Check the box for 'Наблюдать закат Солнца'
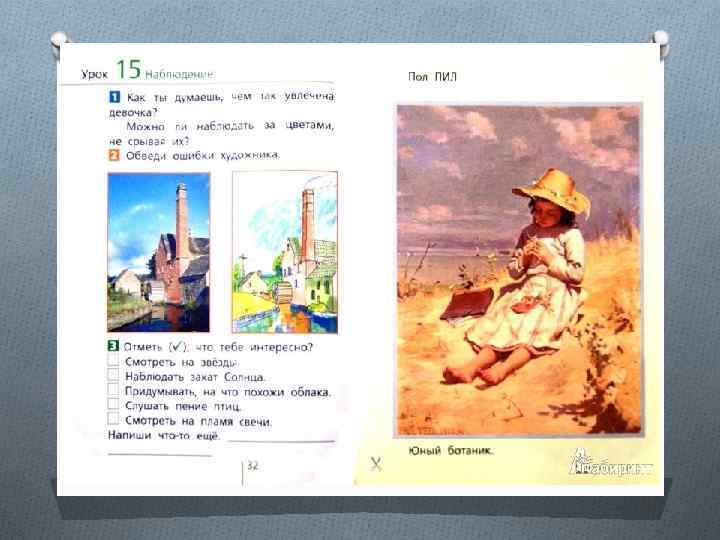The height and width of the screenshot is (540, 720). click(x=113, y=375)
